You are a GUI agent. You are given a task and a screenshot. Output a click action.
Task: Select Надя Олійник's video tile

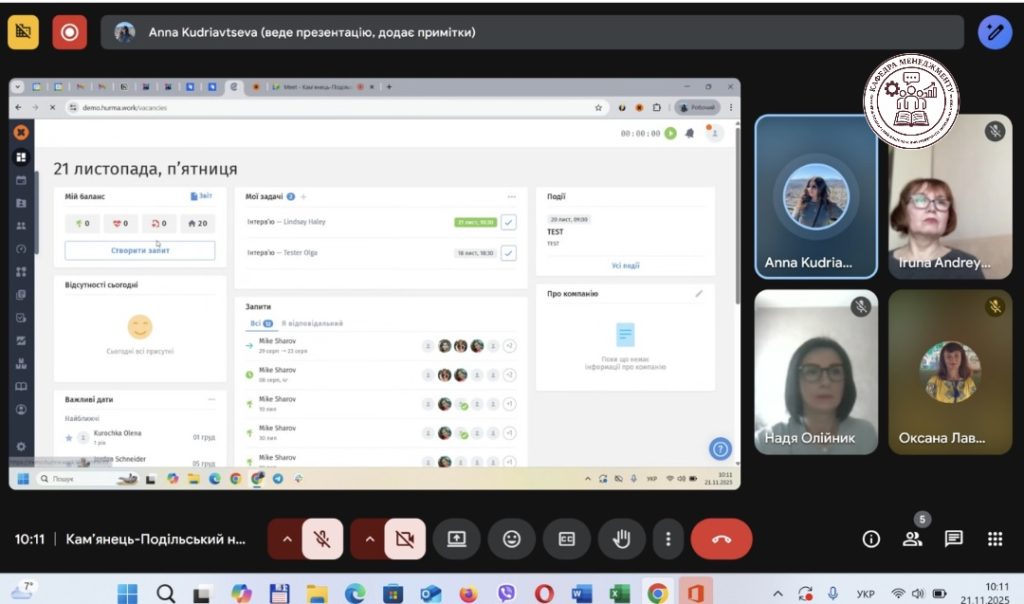pos(816,371)
